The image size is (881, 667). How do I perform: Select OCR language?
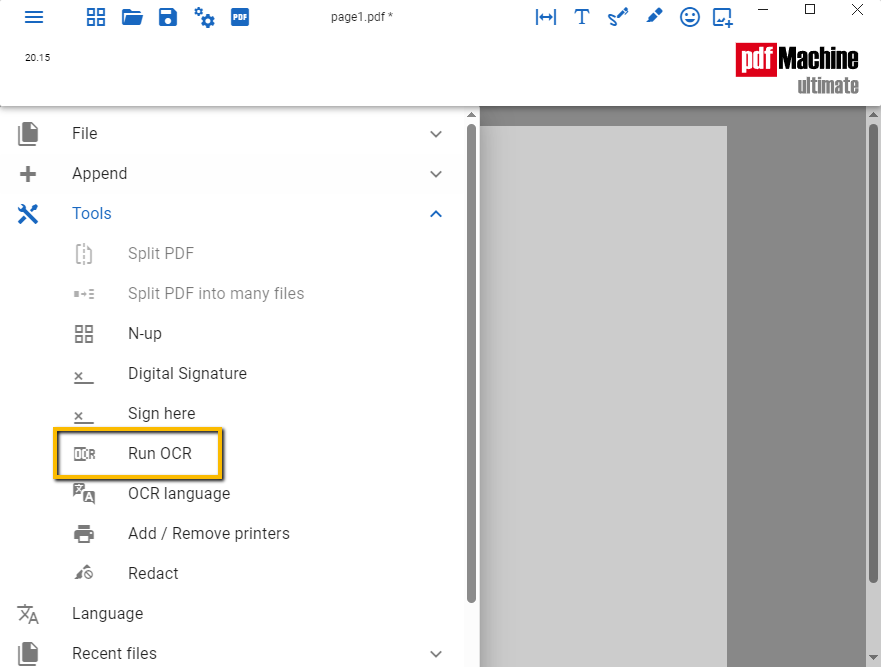point(179,493)
